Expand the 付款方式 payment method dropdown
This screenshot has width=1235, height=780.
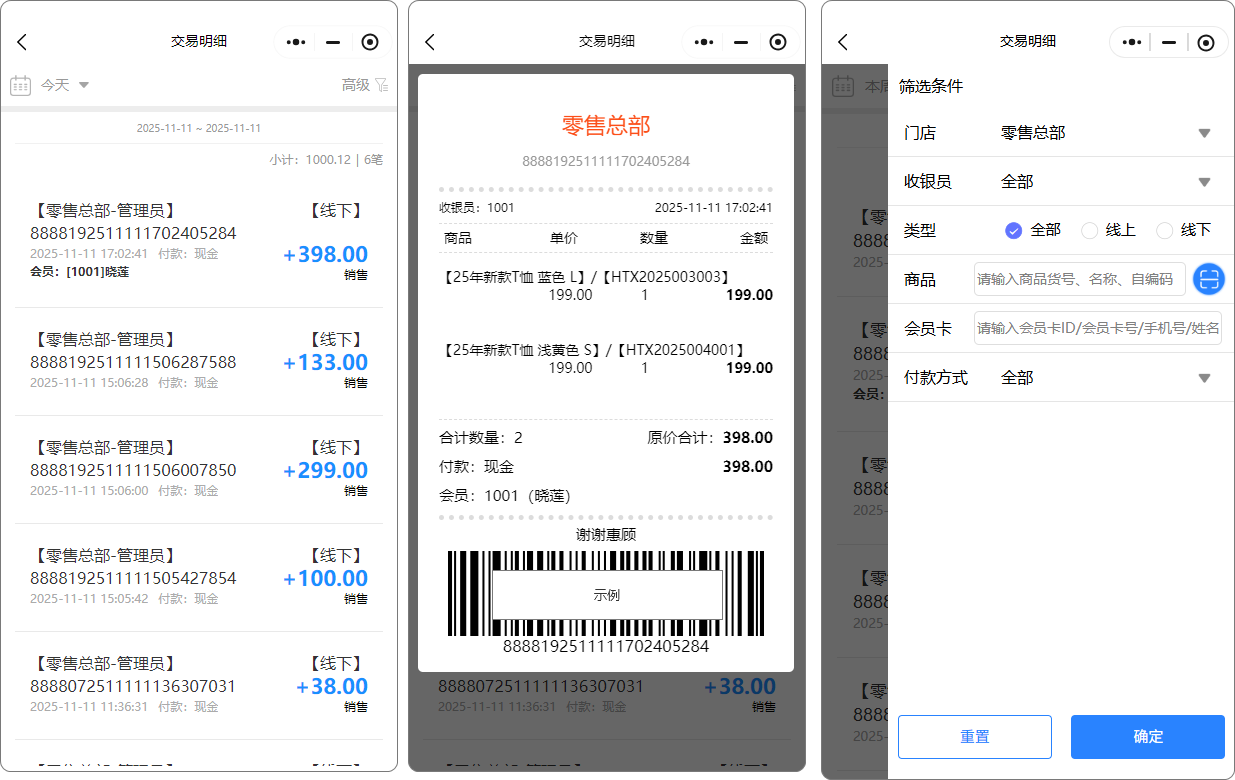click(1204, 378)
